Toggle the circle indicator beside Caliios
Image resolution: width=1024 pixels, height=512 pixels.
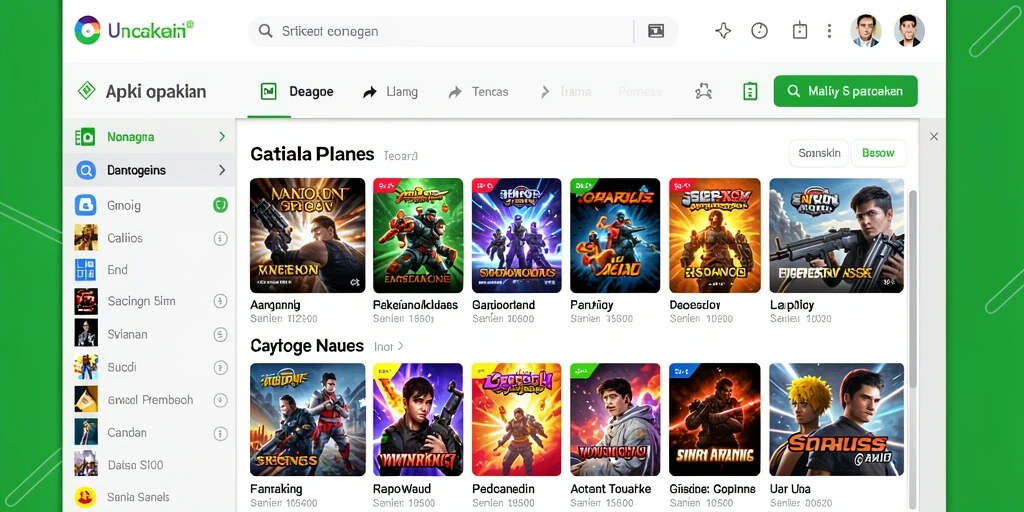220,238
